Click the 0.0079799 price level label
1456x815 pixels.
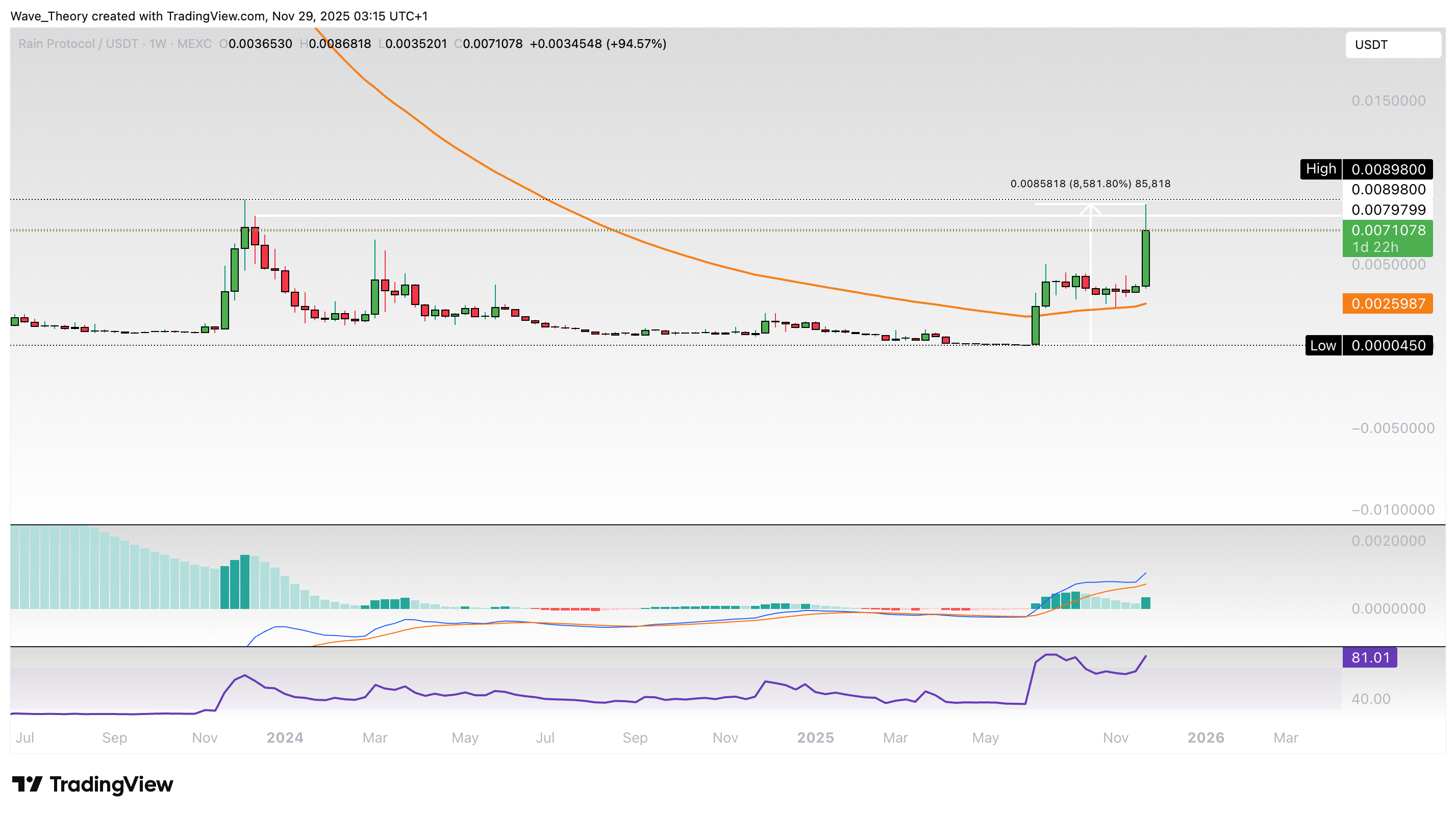(1388, 210)
